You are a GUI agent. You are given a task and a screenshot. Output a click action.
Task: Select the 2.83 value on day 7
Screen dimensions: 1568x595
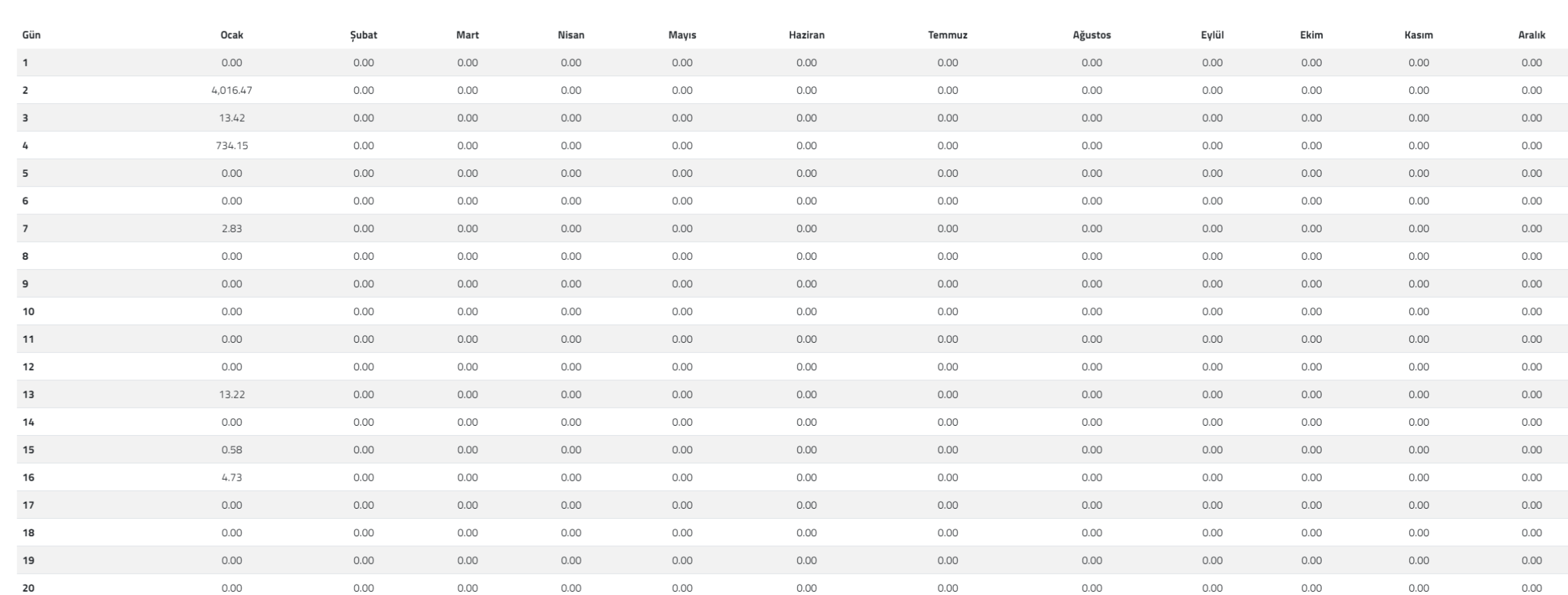coord(232,228)
